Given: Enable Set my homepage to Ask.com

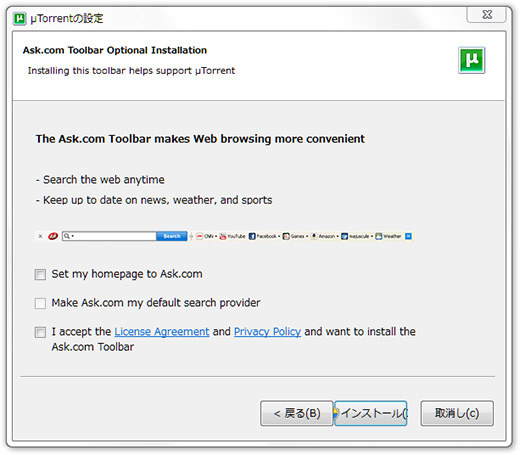Looking at the screenshot, I should coord(40,275).
